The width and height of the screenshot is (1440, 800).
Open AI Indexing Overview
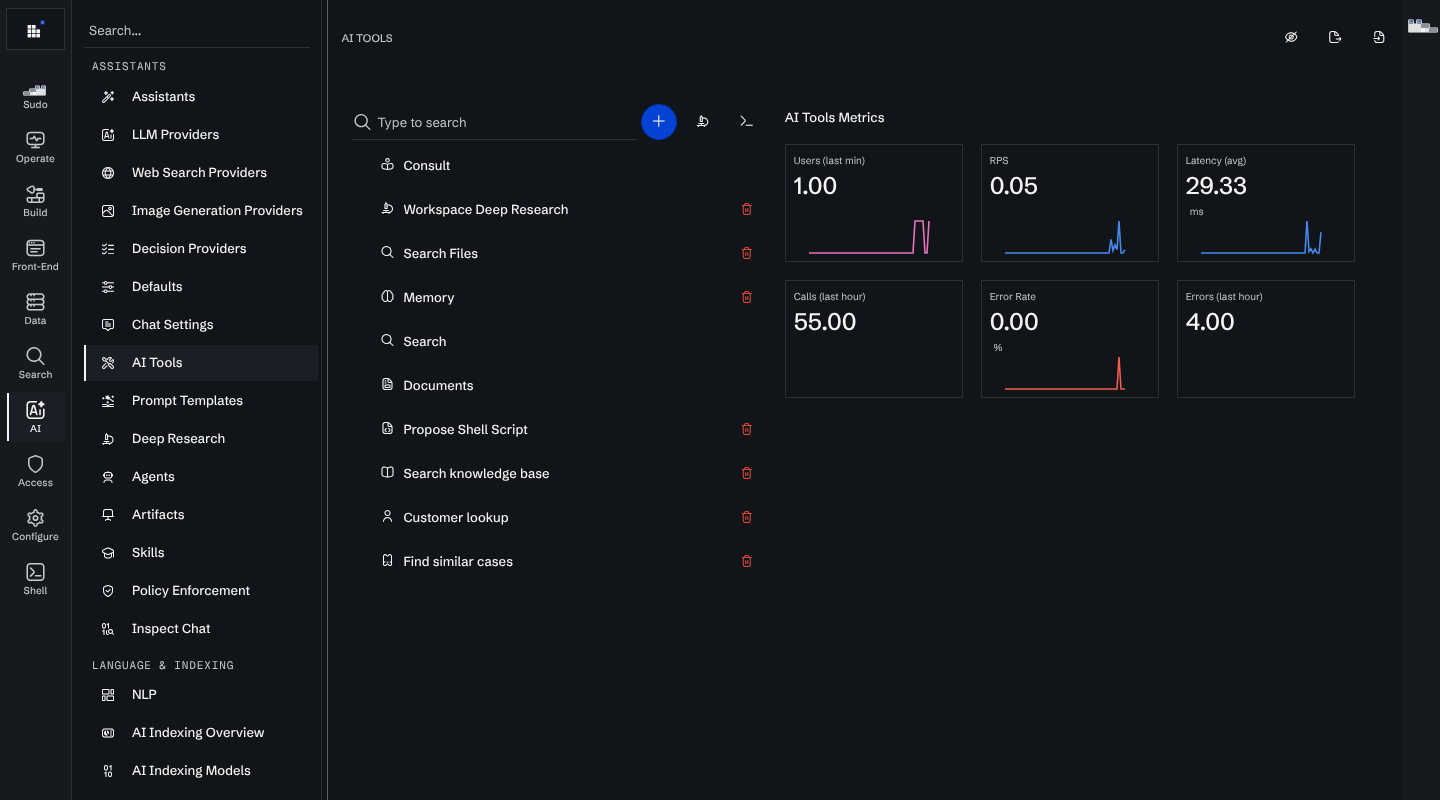coord(201,733)
